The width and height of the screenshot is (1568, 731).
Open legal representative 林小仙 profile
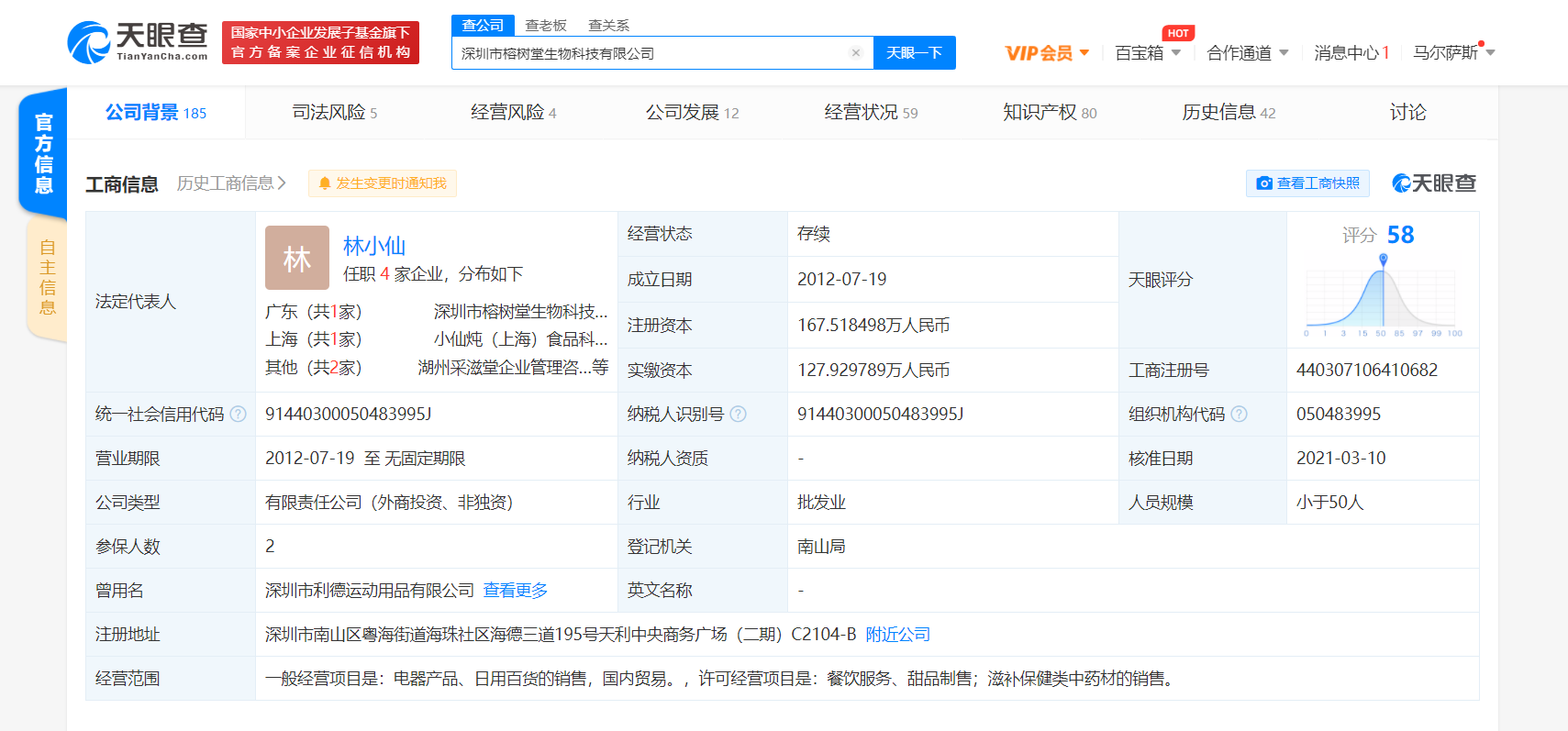[x=374, y=246]
